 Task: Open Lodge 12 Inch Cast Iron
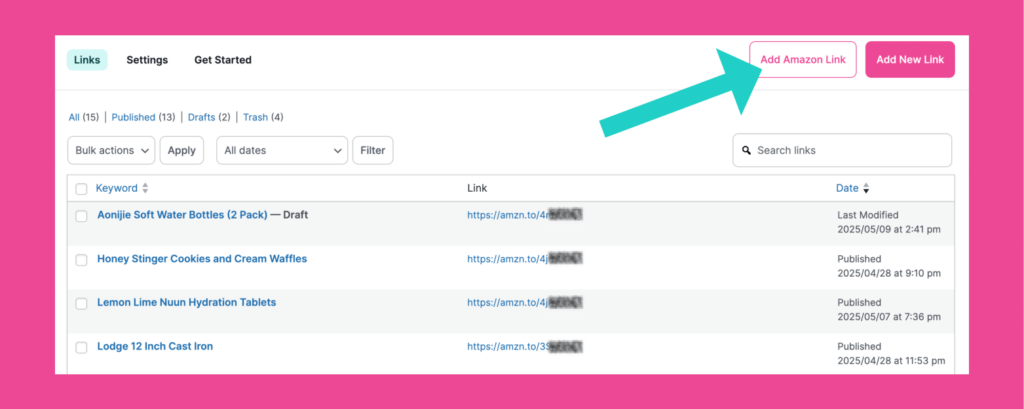pos(155,346)
